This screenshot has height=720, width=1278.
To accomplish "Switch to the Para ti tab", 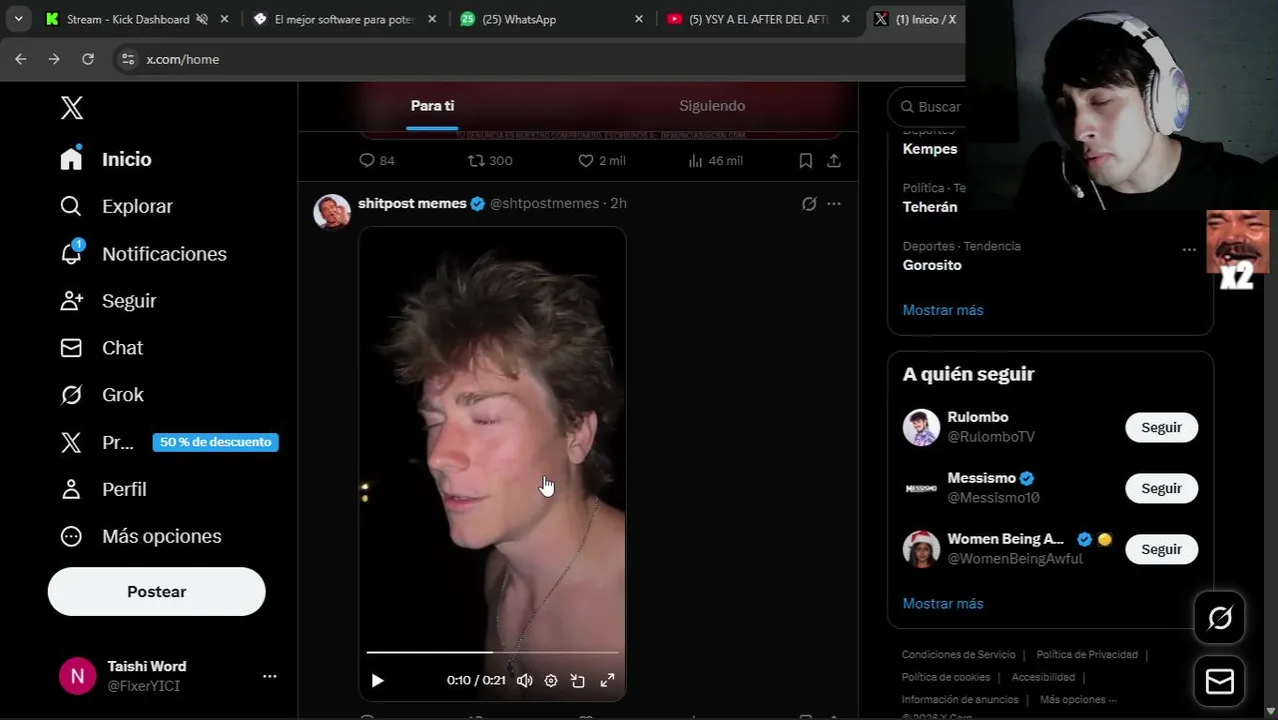I will coord(432,106).
